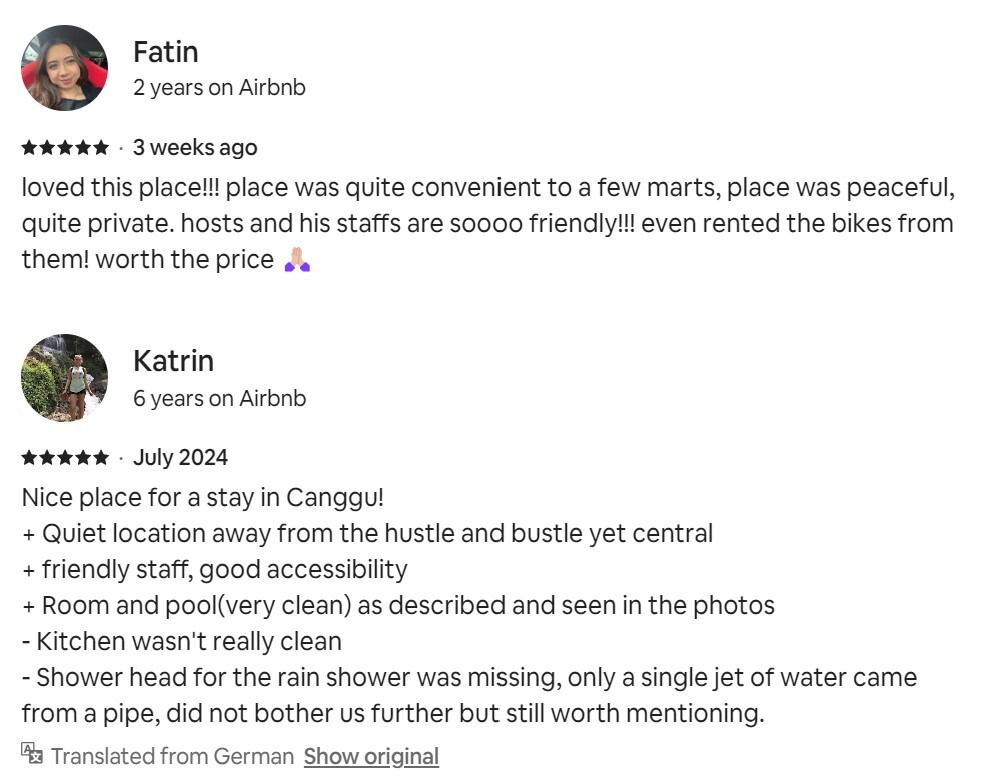The height and width of the screenshot is (772, 994).
Task: Click the five-star rating on Fatin's review
Action: coord(65,148)
